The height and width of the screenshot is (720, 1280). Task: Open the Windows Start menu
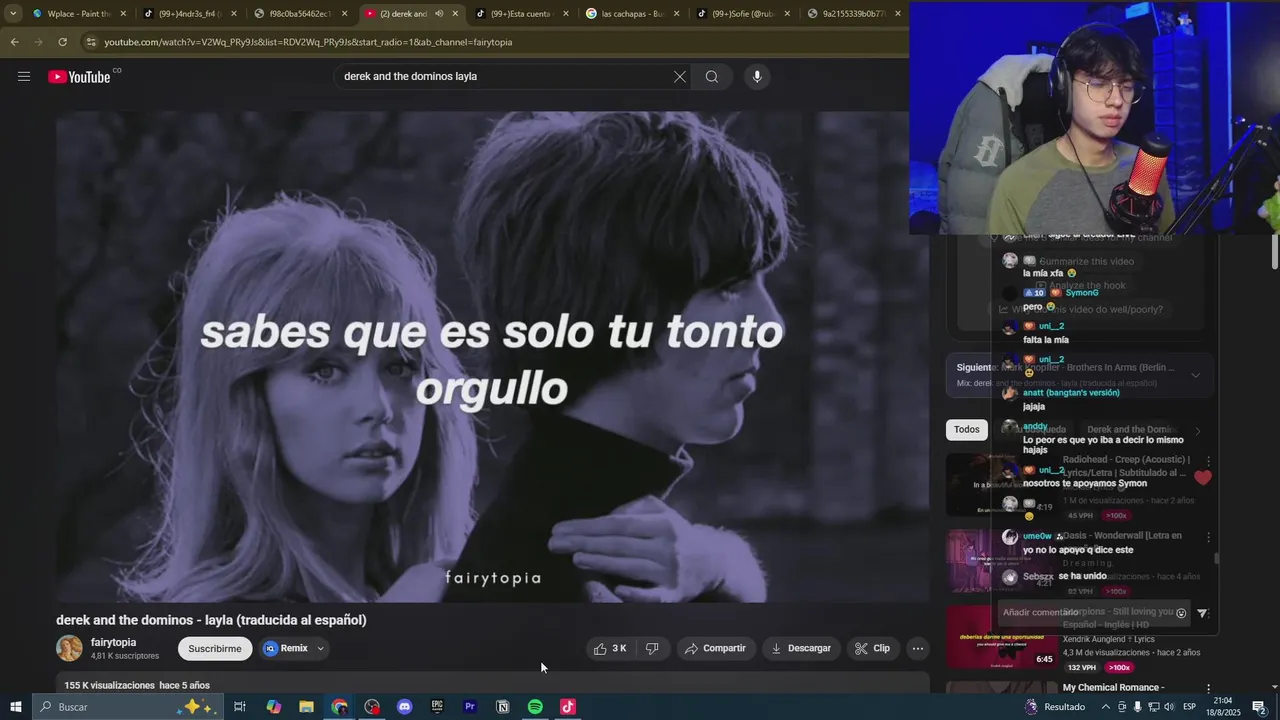tap(15, 707)
